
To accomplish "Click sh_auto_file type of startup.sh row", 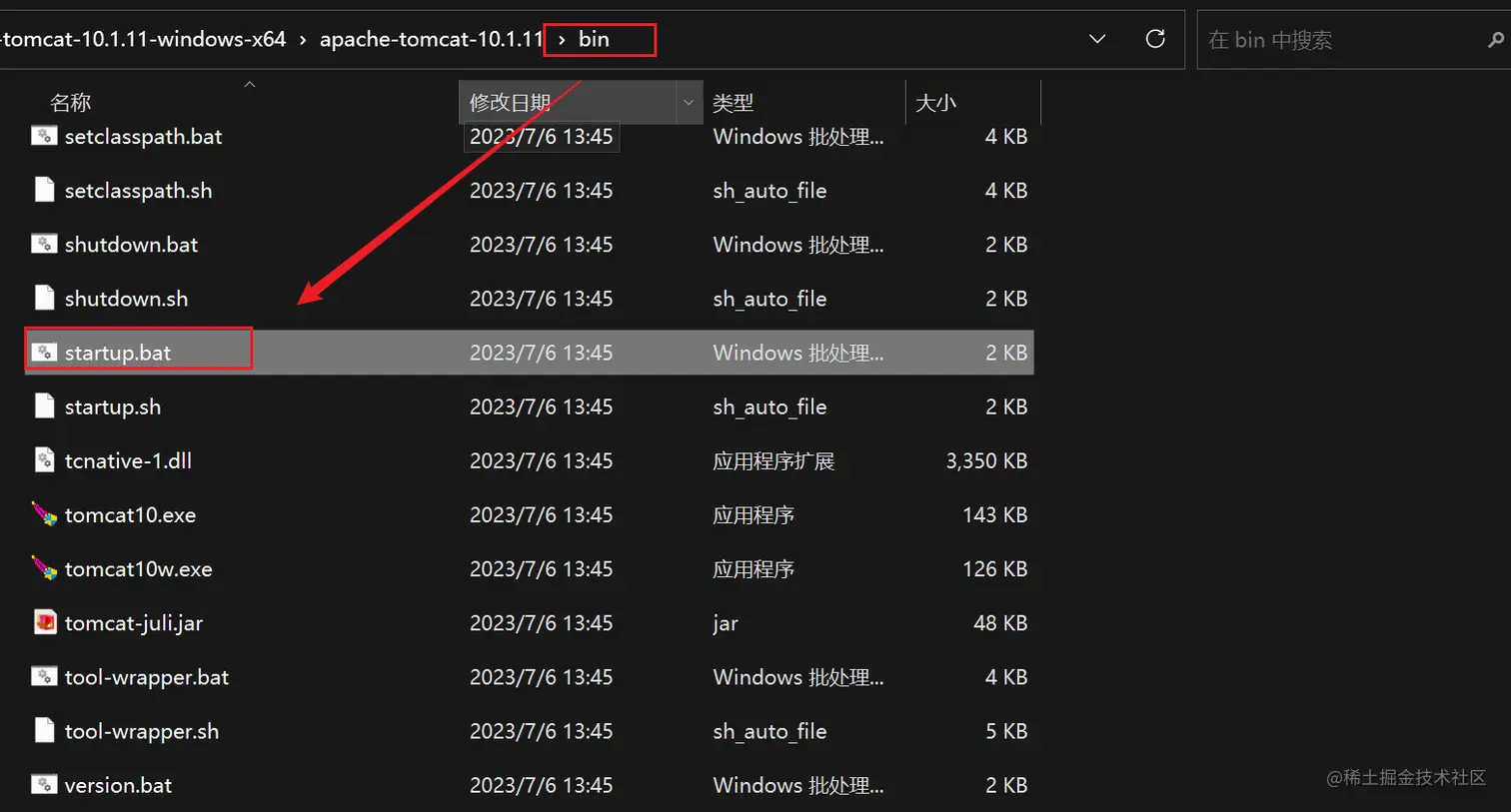I will click(769, 406).
